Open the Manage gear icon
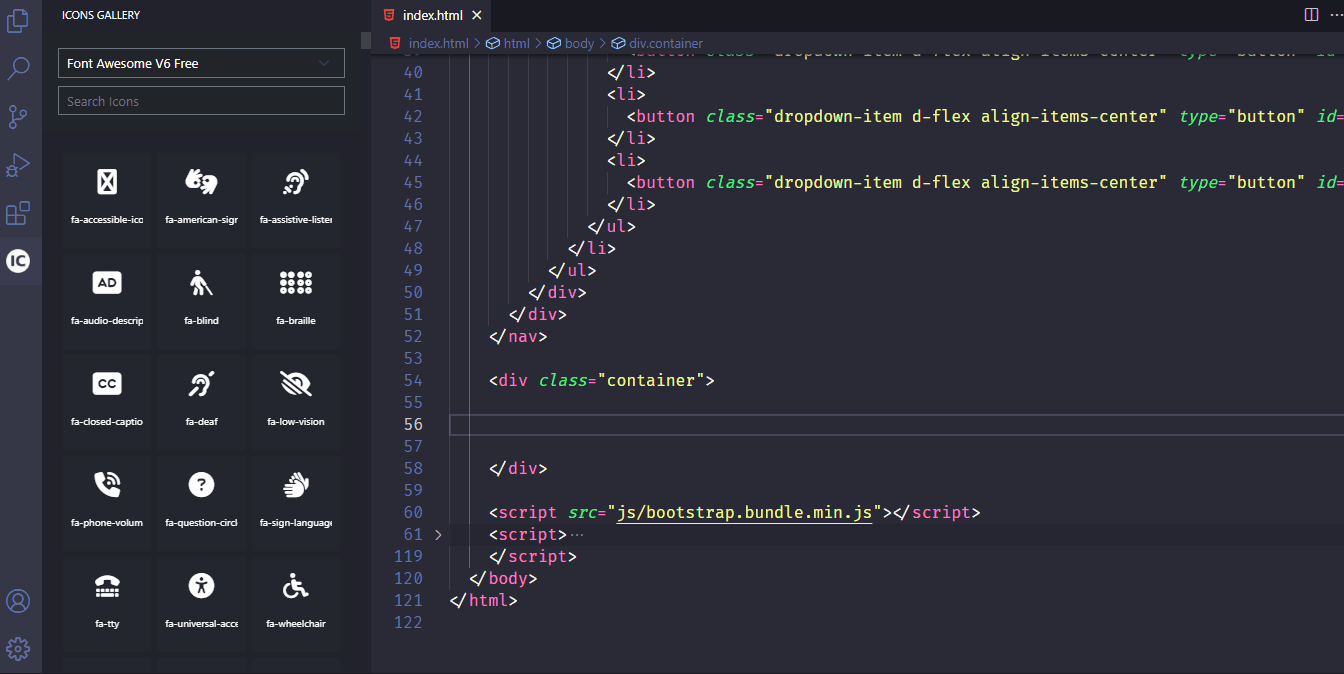Viewport: 1344px width, 674px height. [x=18, y=649]
